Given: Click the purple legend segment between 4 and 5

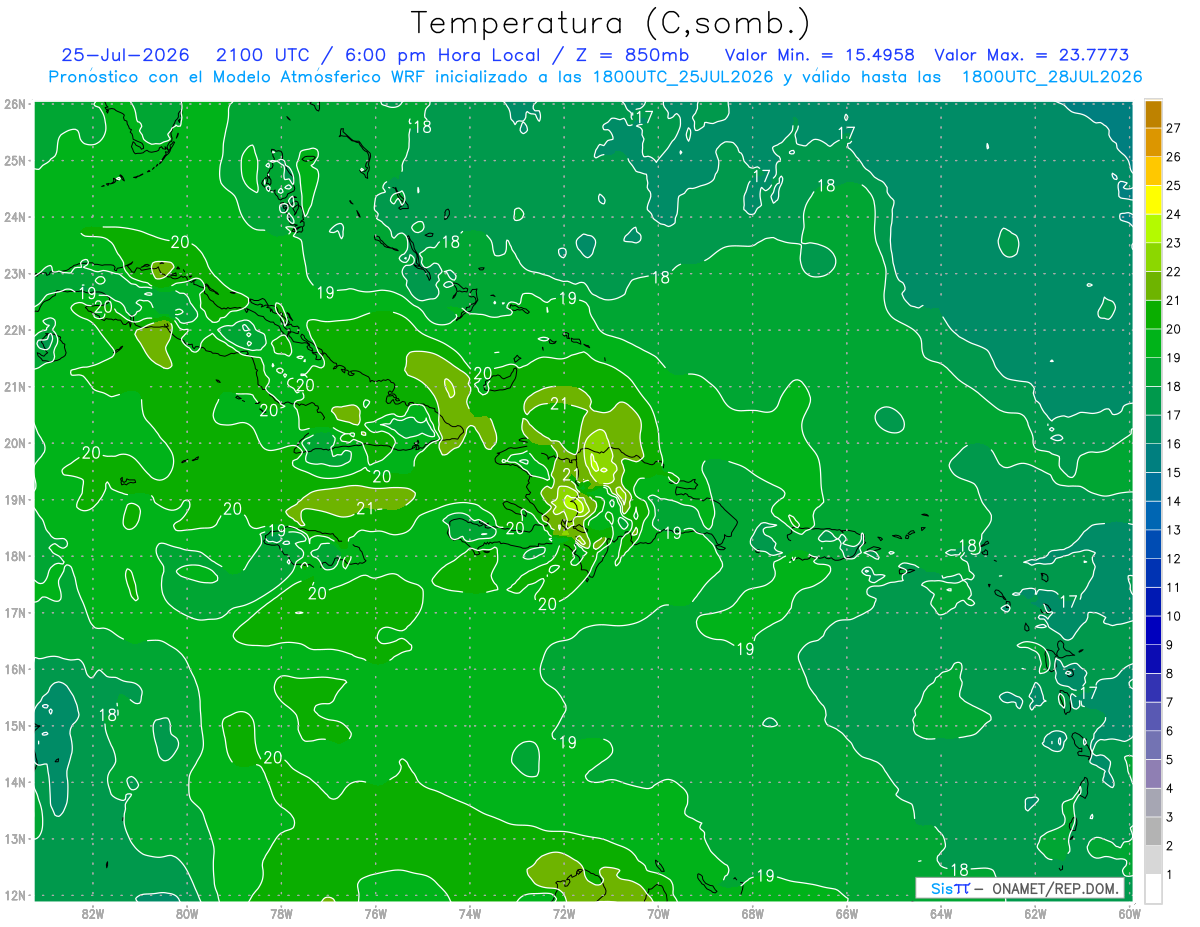Looking at the screenshot, I should 1153,774.
